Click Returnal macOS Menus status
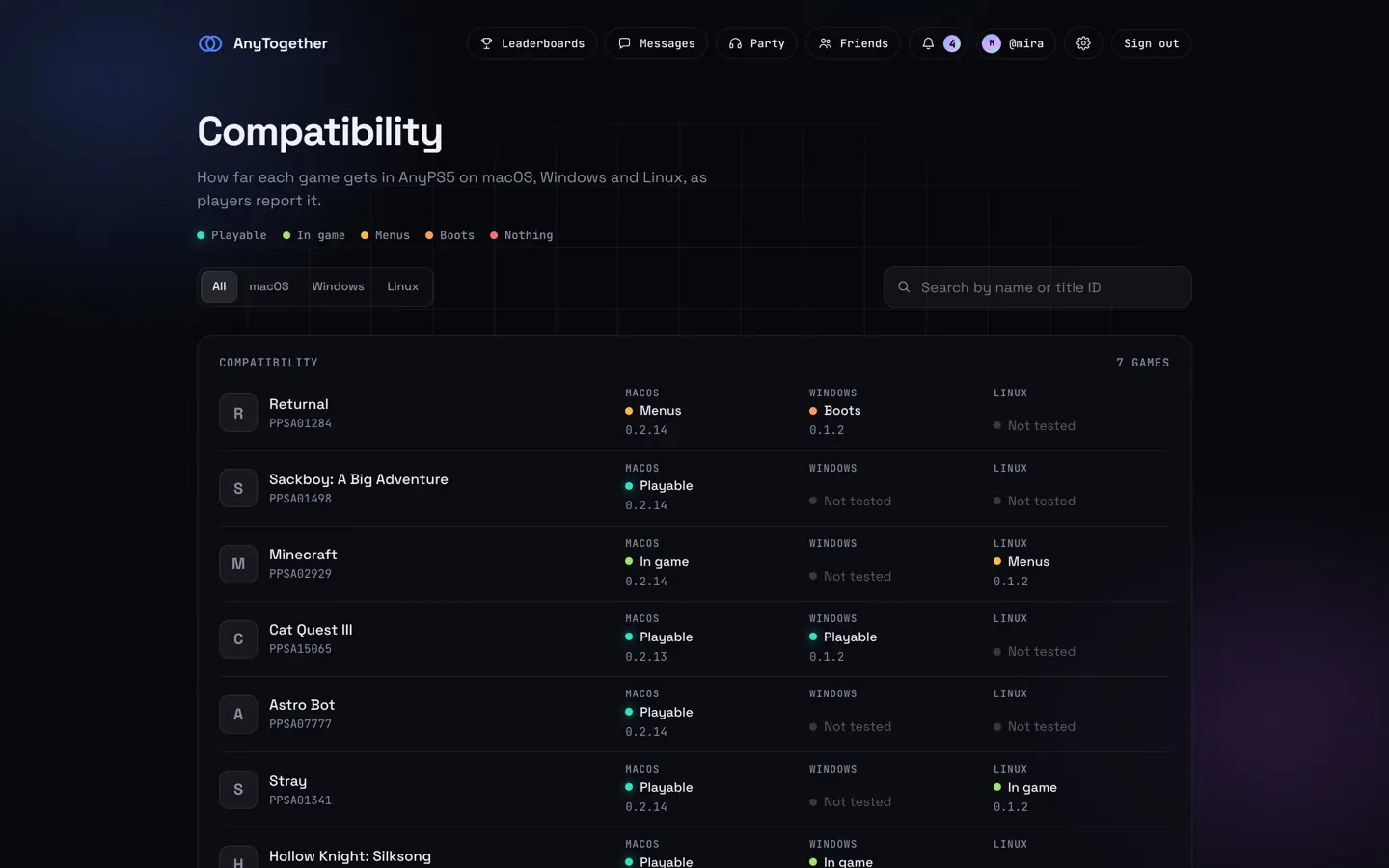 click(x=653, y=411)
